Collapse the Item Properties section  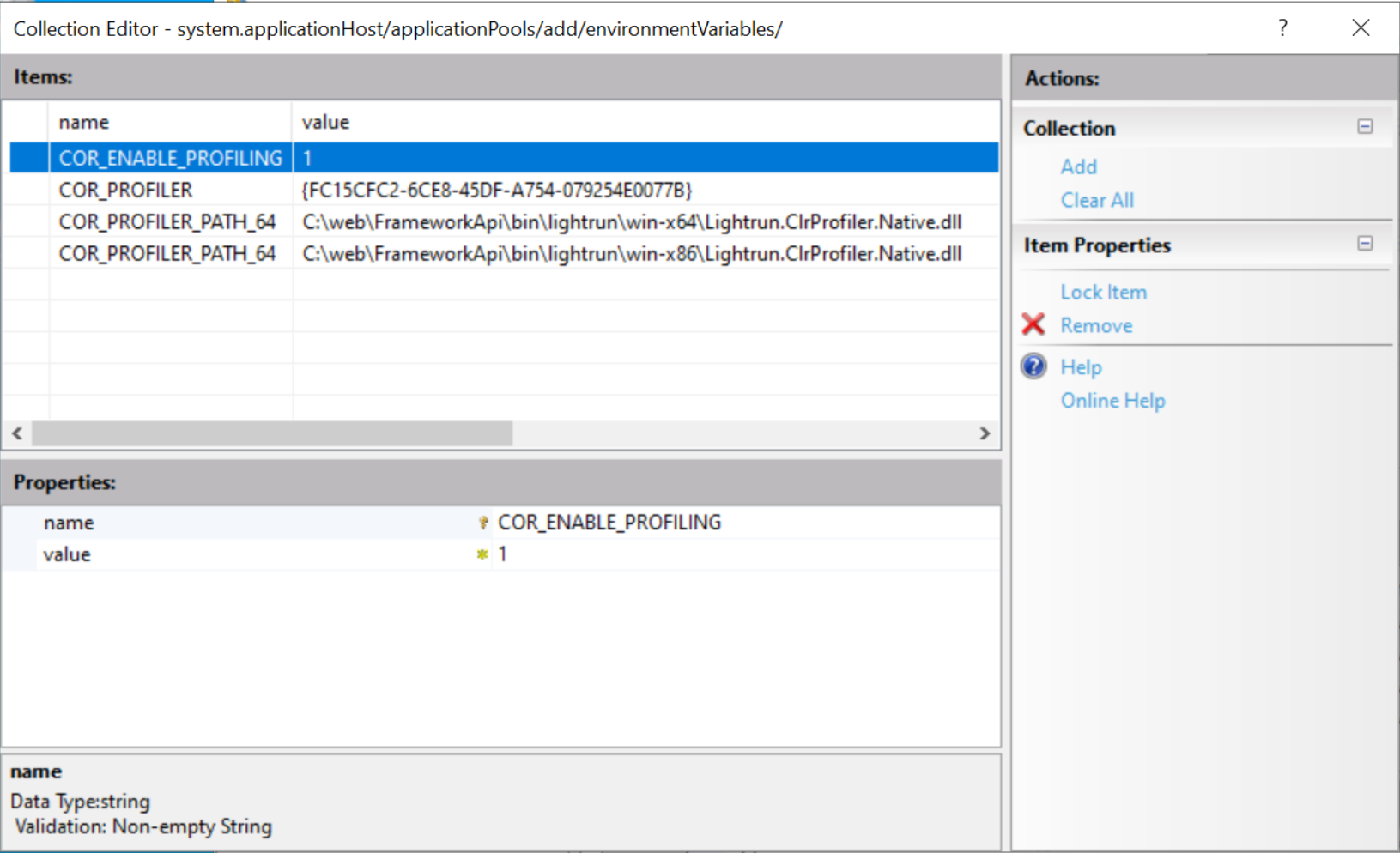[x=1365, y=244]
